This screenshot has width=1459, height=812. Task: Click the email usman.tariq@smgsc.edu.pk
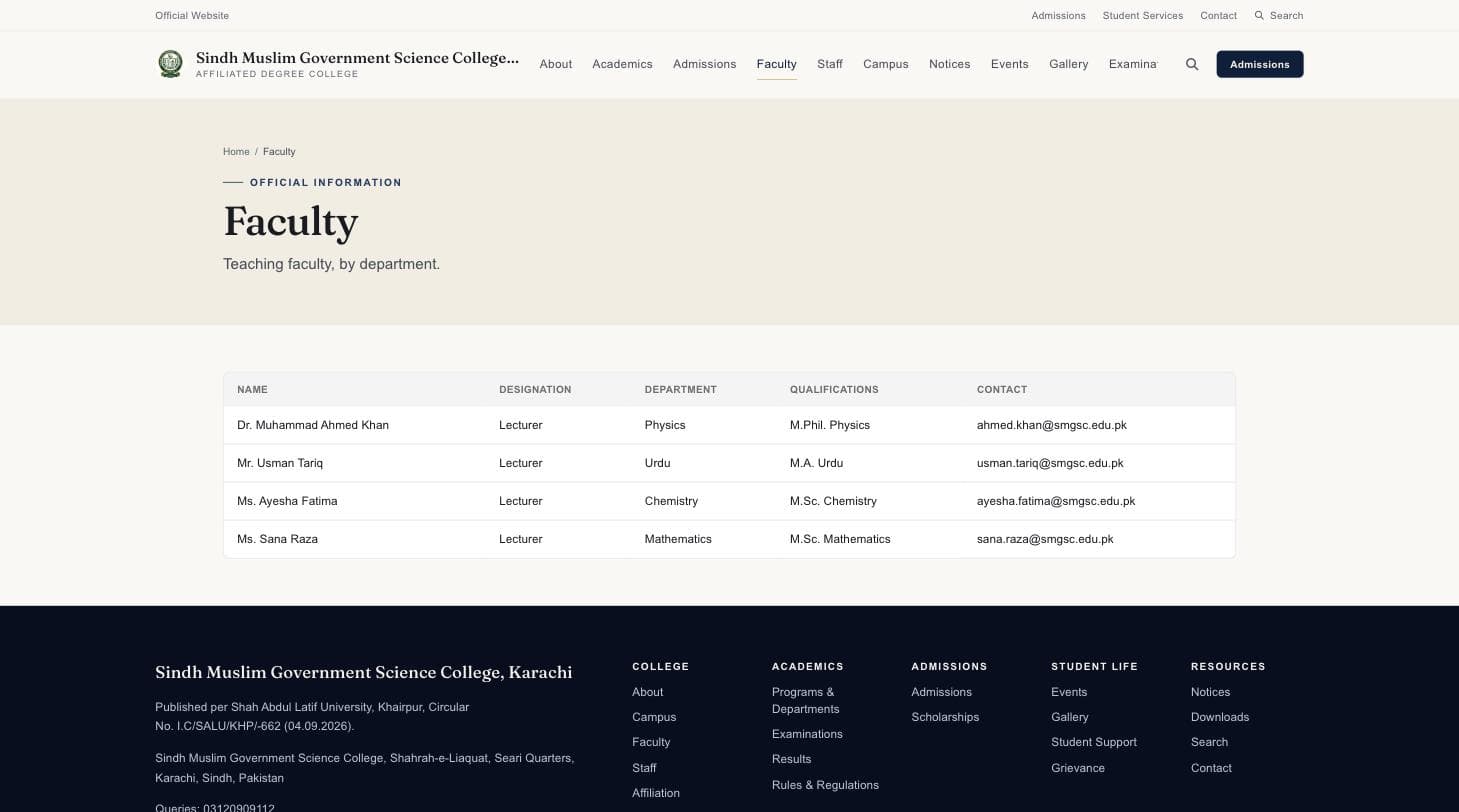tap(1050, 463)
